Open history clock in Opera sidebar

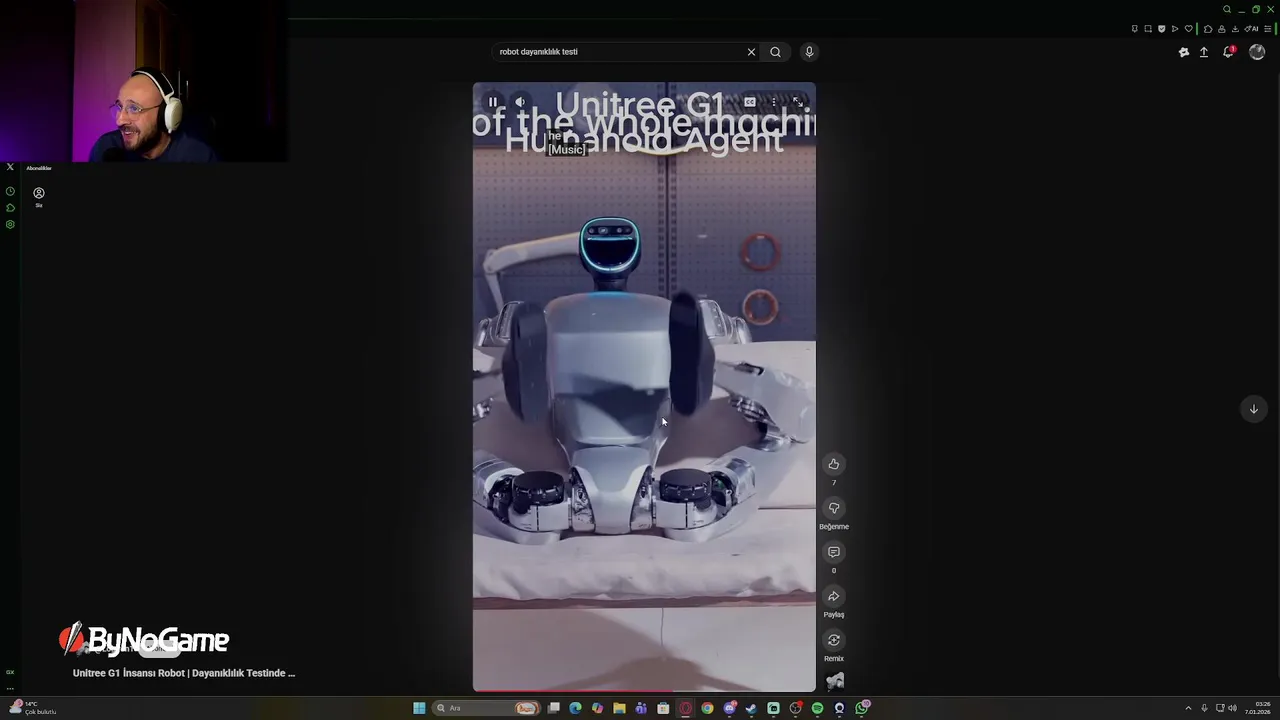tap(10, 191)
